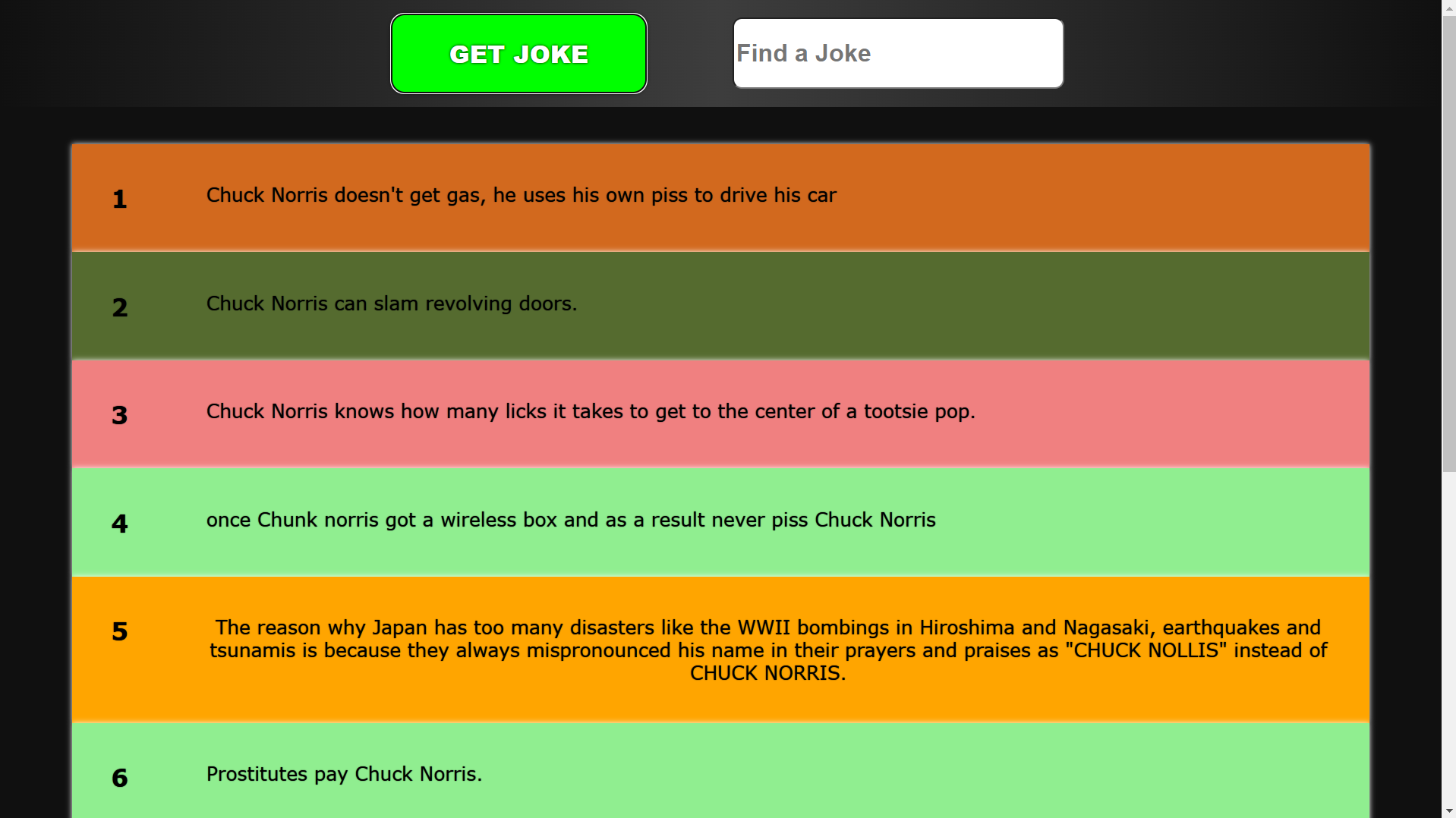Click the scrollbar's down arrow

(x=1448, y=811)
